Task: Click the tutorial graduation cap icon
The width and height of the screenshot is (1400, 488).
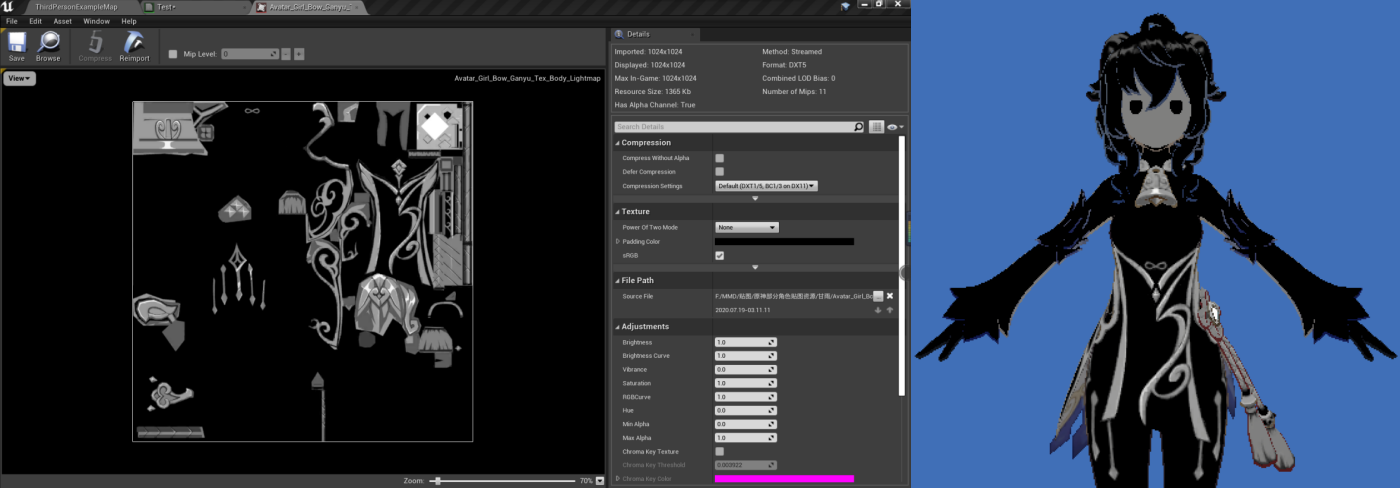Action: pos(845,6)
